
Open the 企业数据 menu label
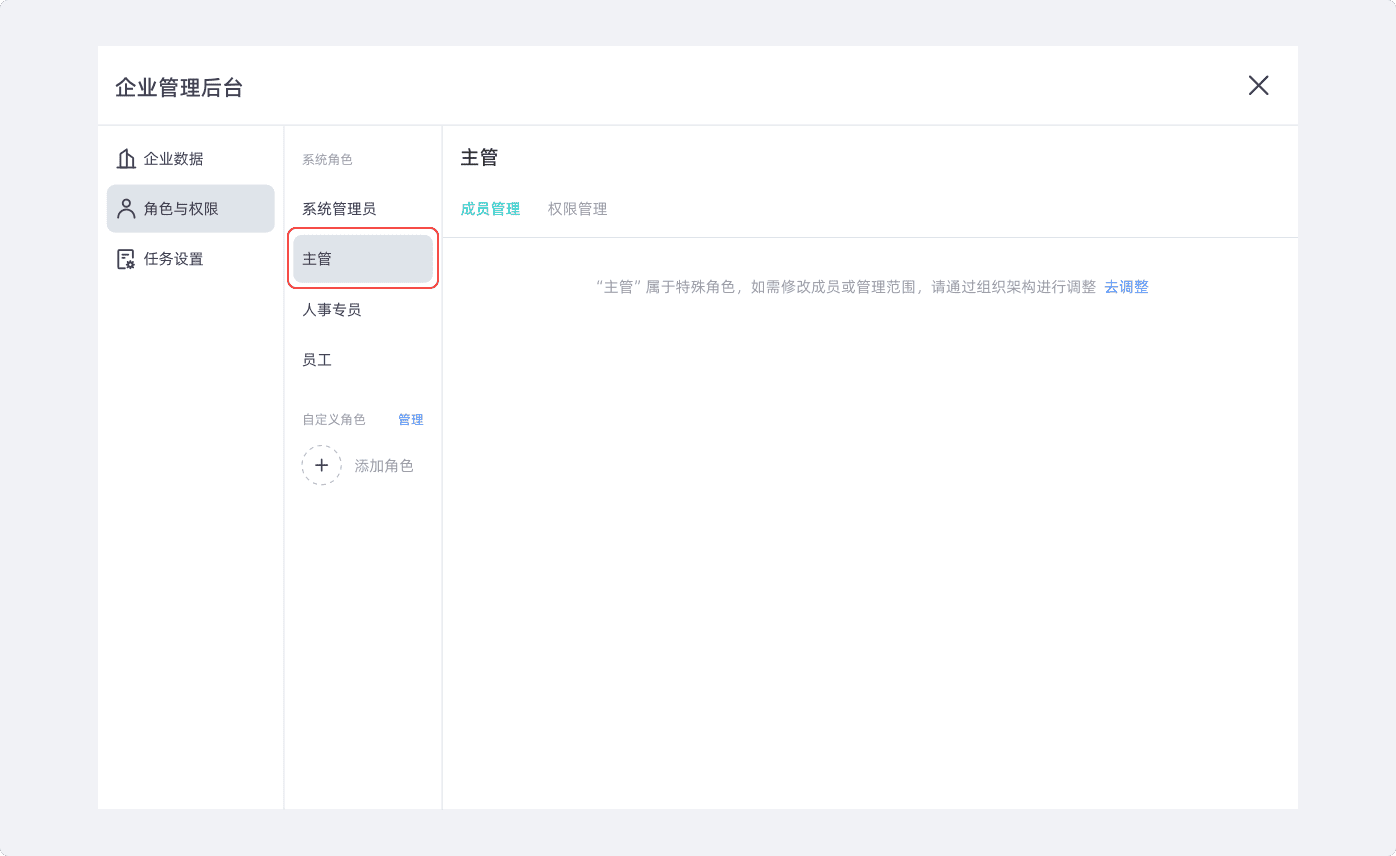tap(174, 159)
